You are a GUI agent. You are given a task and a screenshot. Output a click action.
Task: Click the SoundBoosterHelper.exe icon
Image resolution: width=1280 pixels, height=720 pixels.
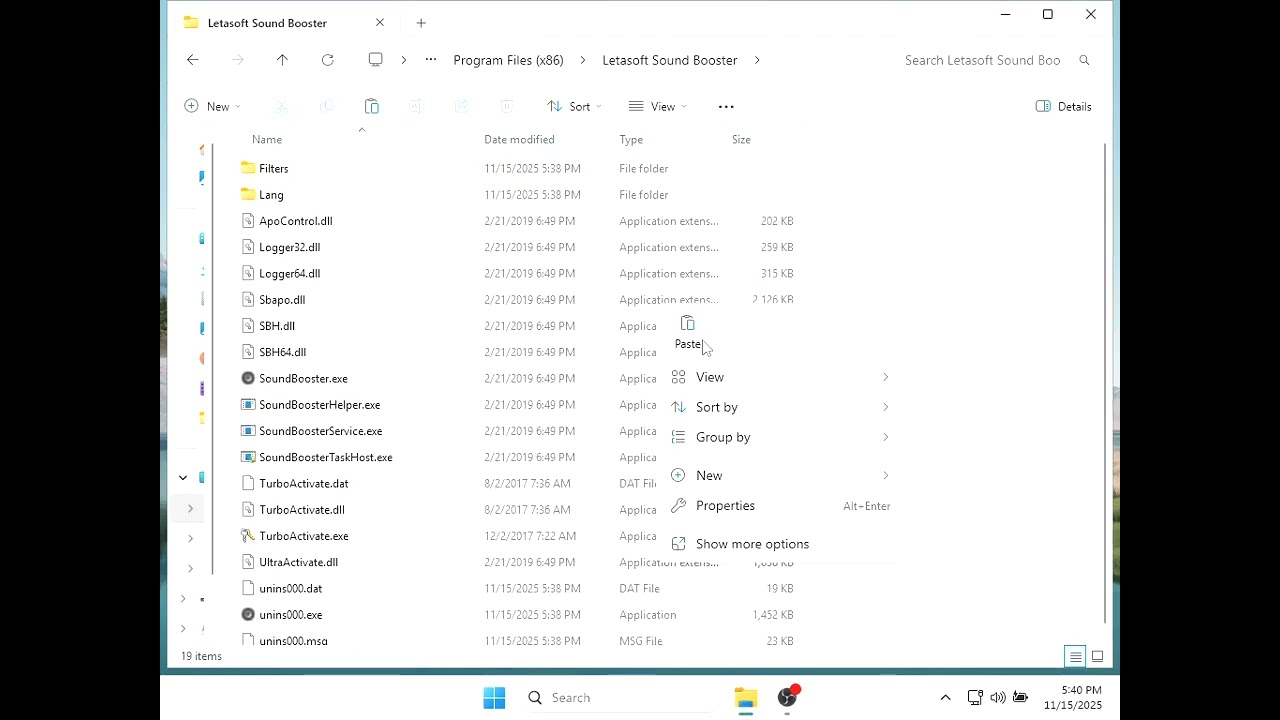coord(248,405)
